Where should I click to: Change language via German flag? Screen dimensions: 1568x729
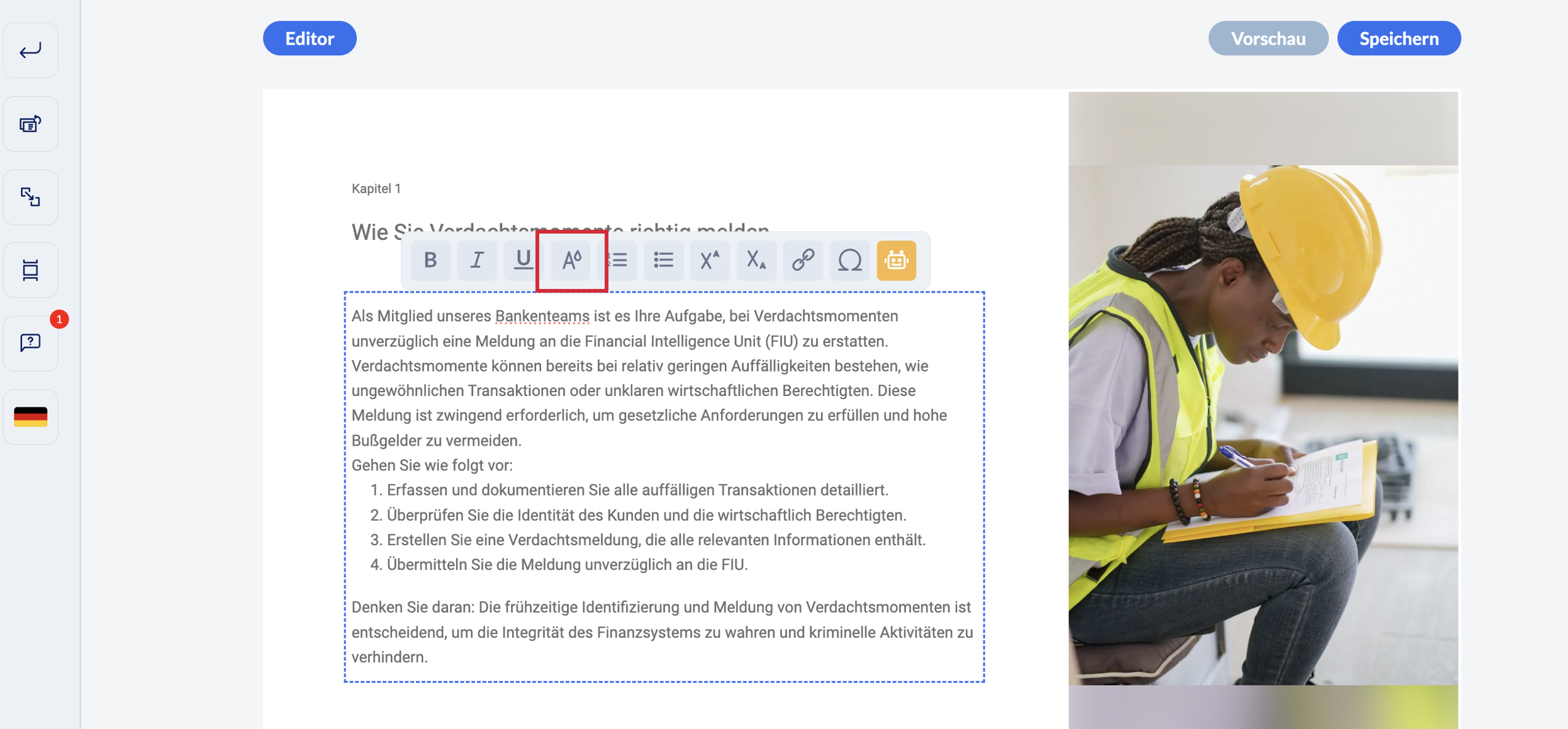(30, 416)
